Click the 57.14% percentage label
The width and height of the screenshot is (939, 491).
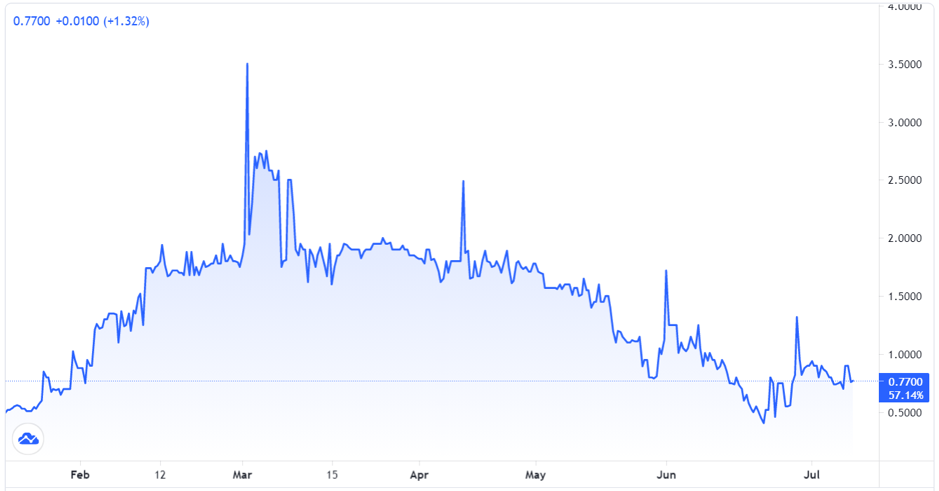(x=905, y=395)
